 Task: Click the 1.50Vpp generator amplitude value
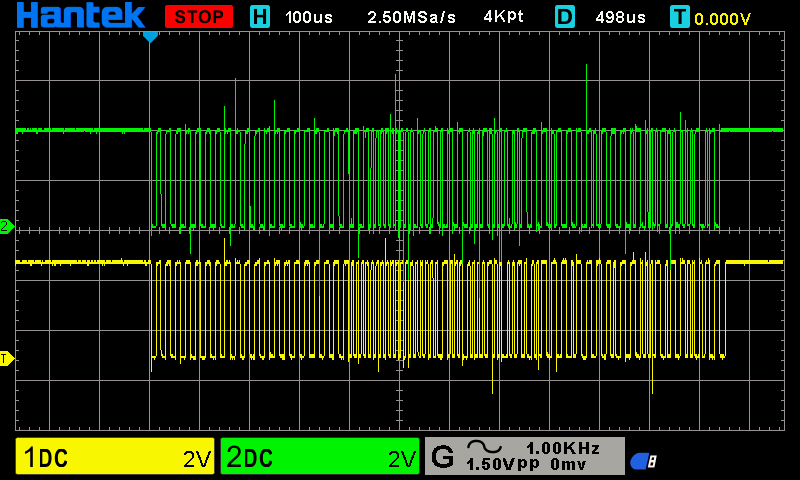pyautogui.click(x=503, y=464)
